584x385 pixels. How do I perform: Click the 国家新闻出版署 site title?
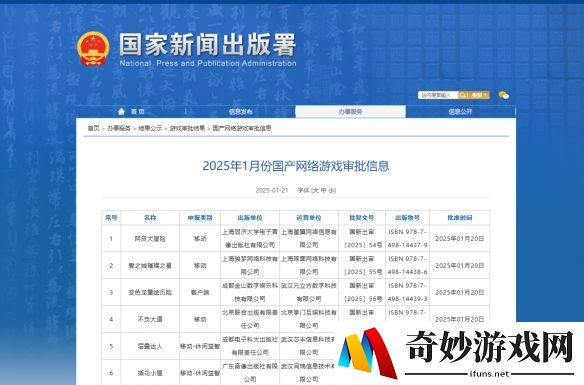coord(207,45)
